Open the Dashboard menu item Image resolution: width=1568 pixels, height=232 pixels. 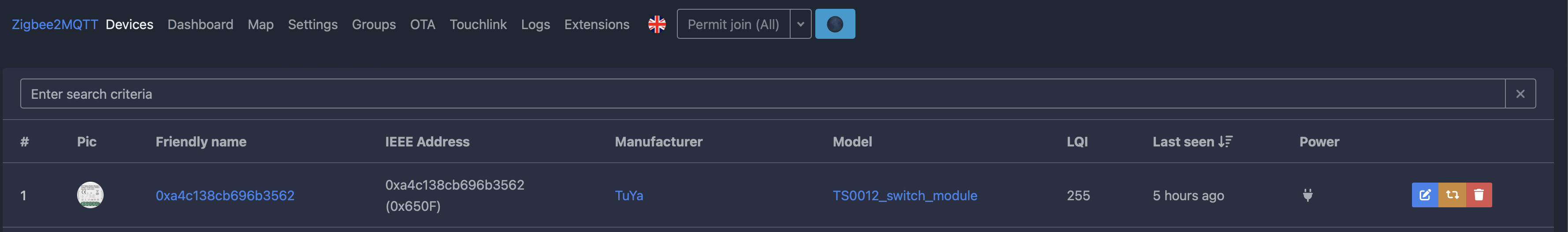[200, 24]
